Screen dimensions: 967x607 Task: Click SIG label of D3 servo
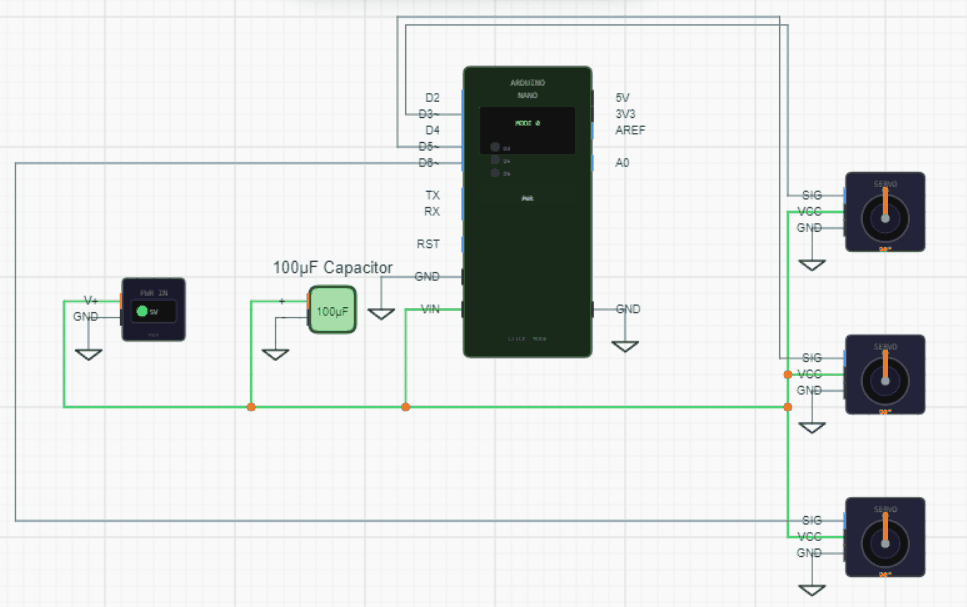[812, 196]
